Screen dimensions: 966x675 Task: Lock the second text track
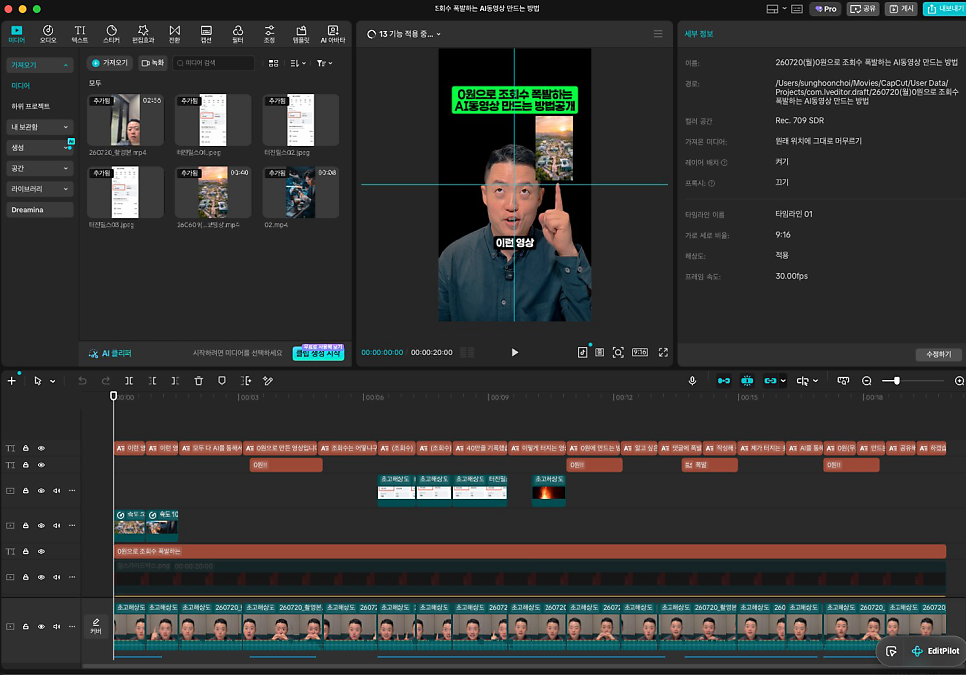coord(26,465)
